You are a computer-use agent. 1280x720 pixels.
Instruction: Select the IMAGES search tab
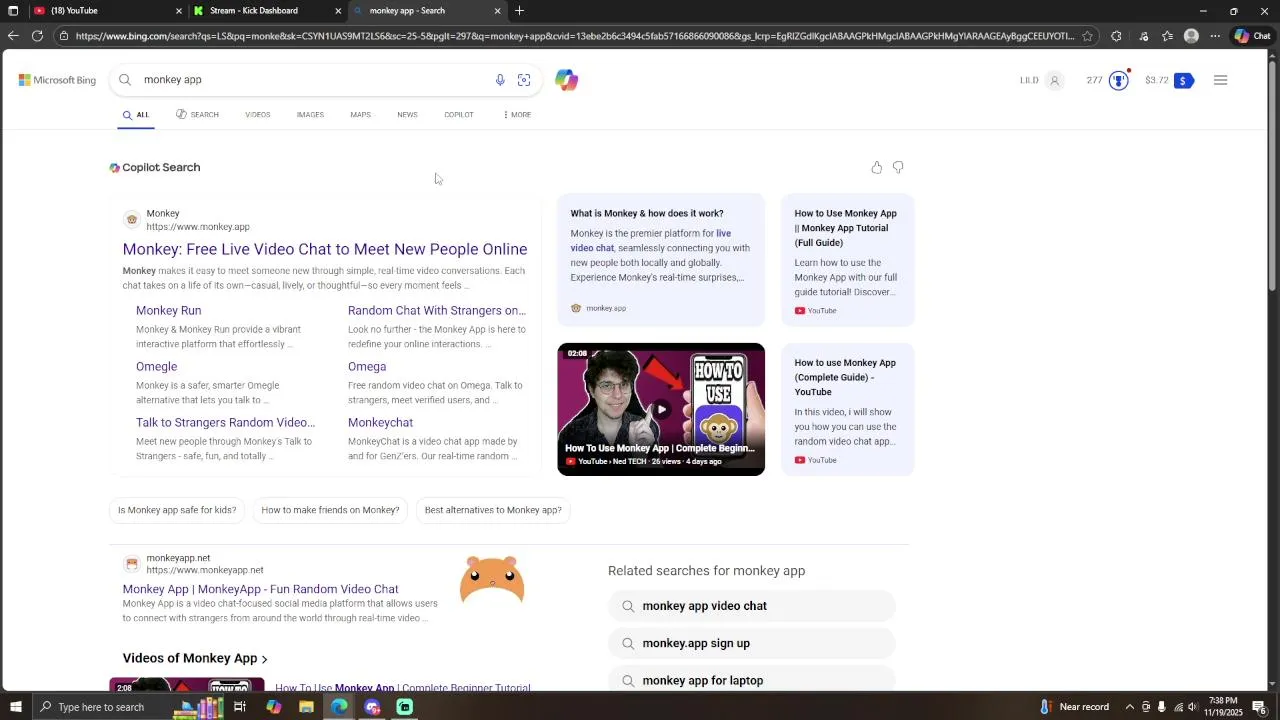pyautogui.click(x=310, y=115)
